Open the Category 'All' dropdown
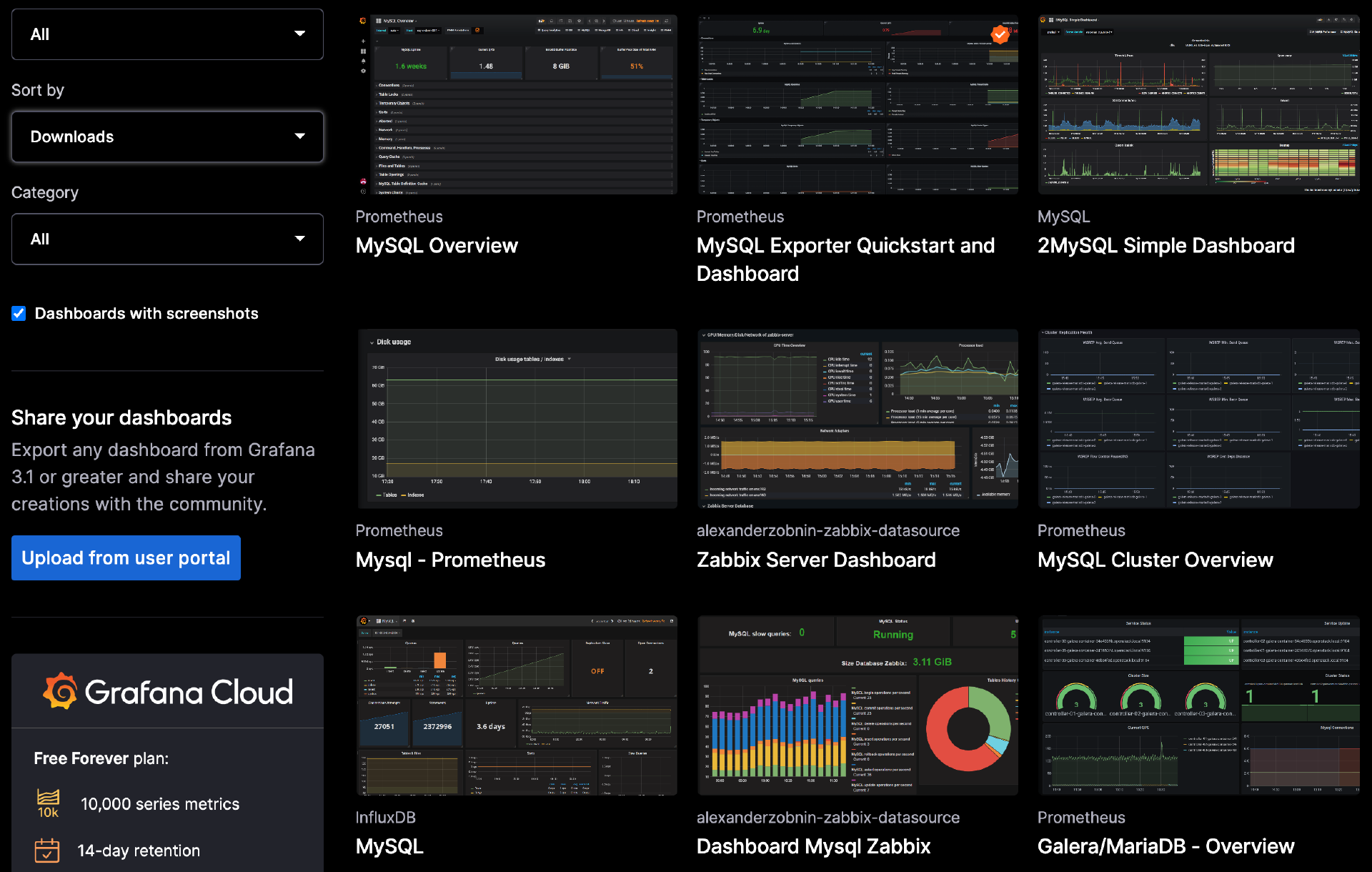This screenshot has height=872, width=1372. coord(167,239)
